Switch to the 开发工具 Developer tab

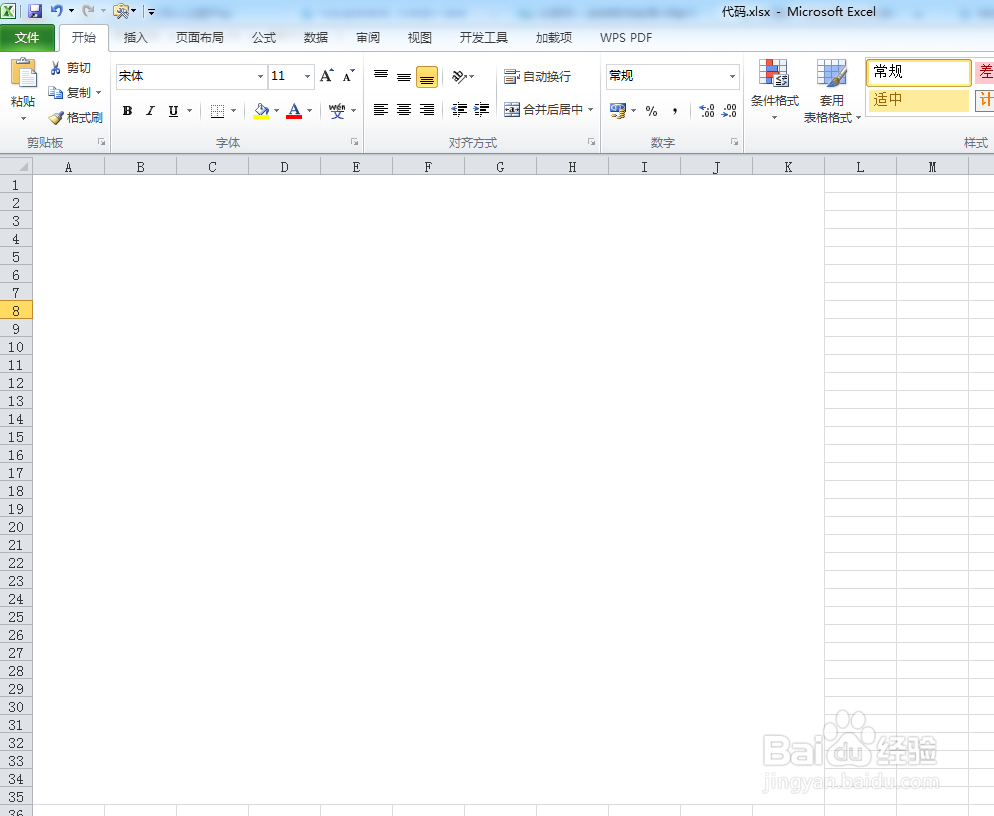[484, 38]
